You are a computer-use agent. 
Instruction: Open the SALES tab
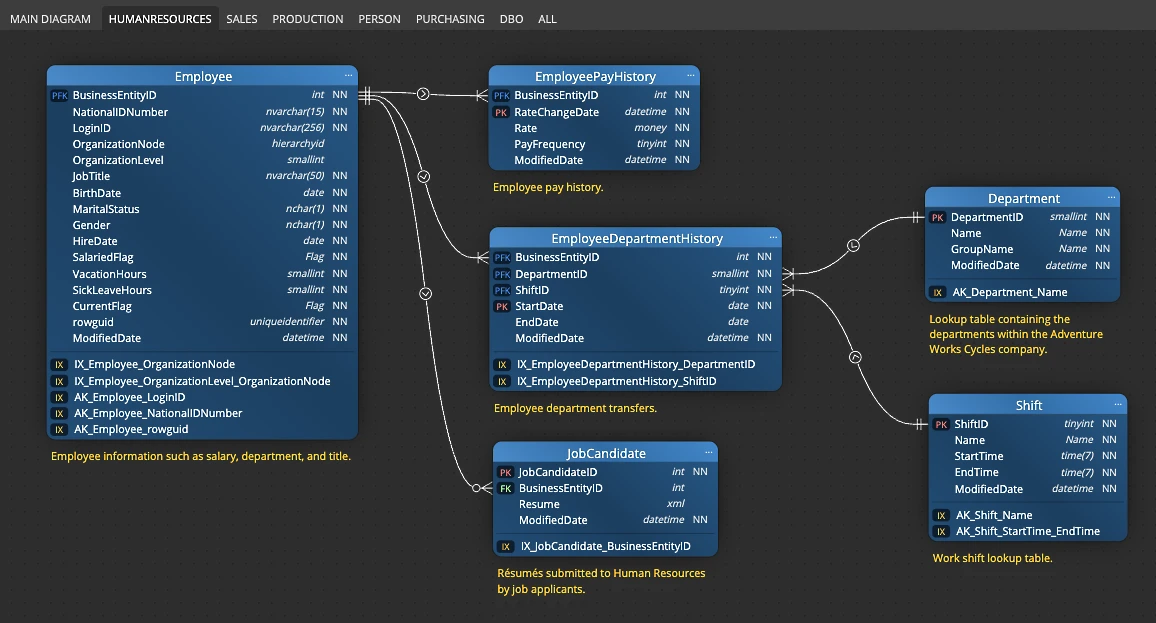pos(242,19)
